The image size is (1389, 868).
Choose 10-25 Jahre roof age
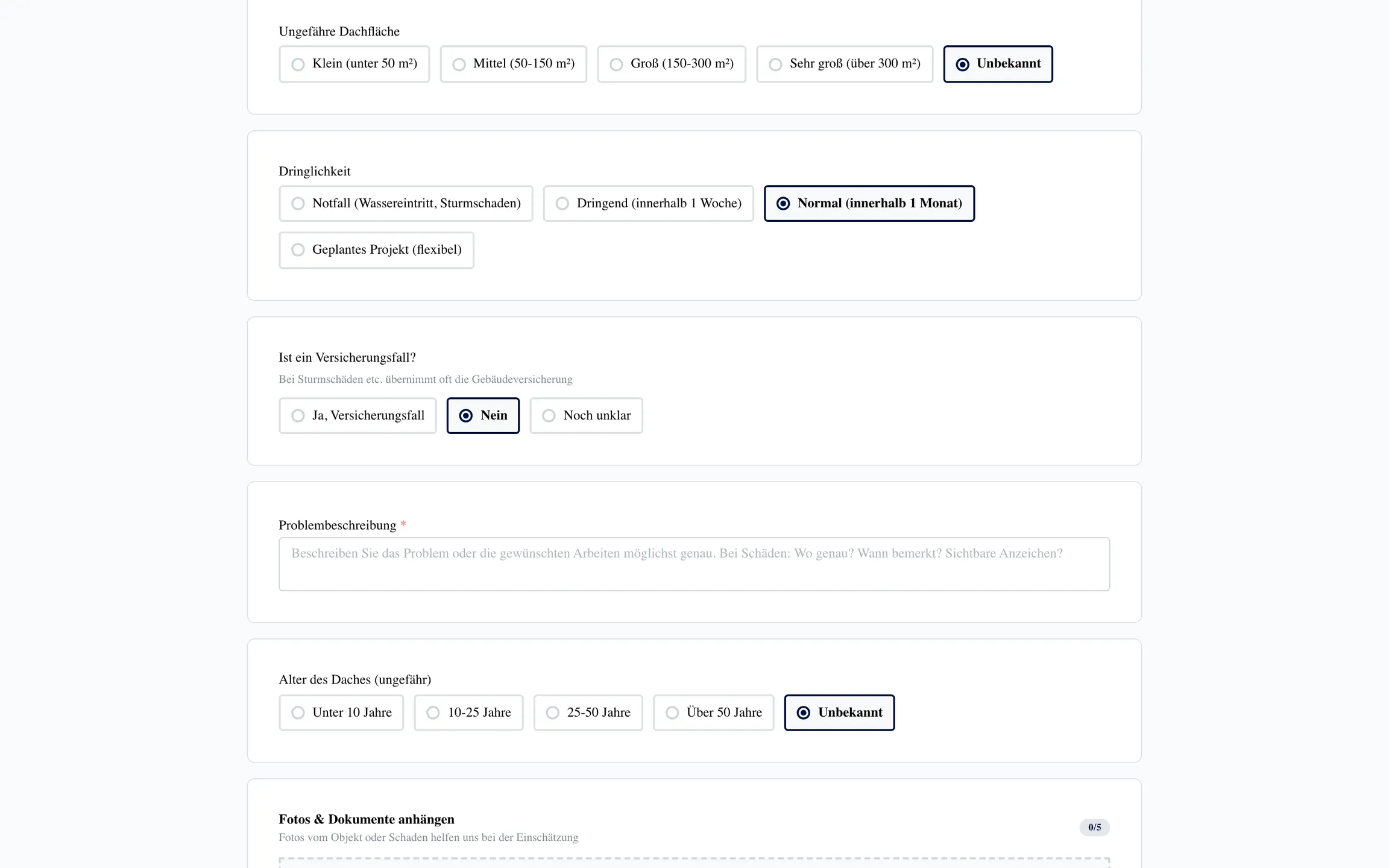pyautogui.click(x=468, y=713)
